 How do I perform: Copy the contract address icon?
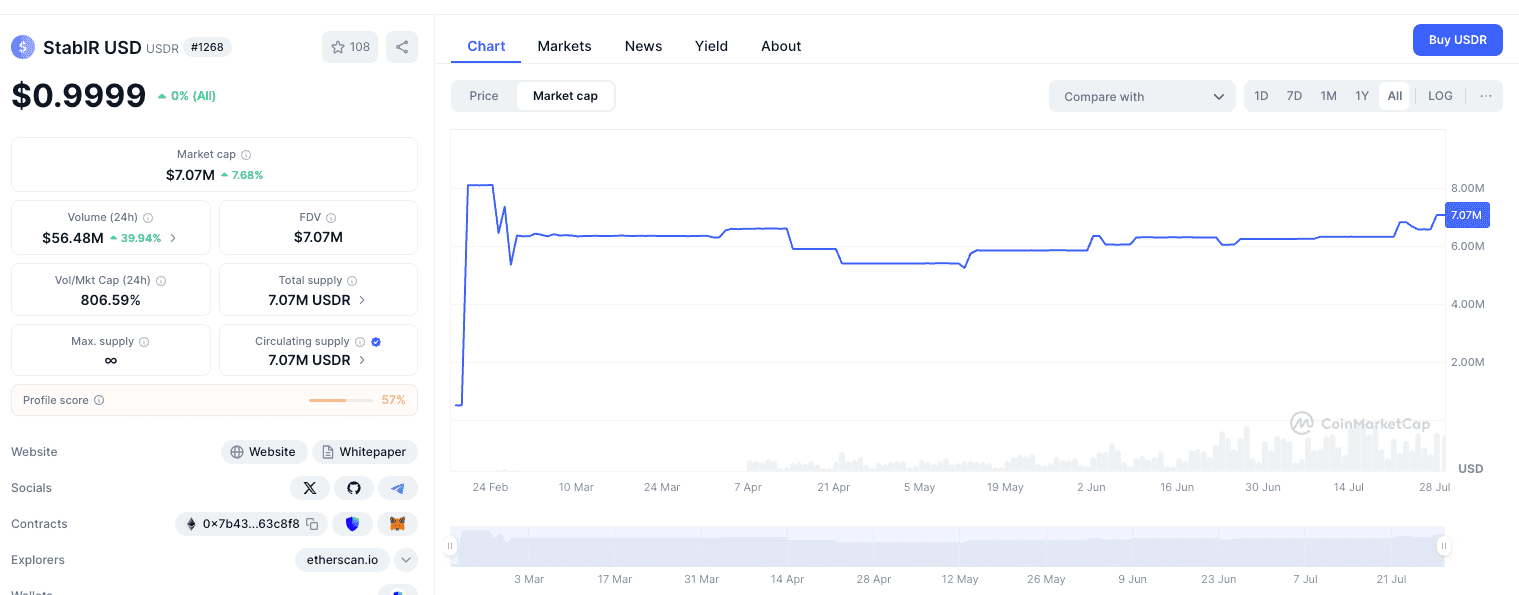(312, 524)
